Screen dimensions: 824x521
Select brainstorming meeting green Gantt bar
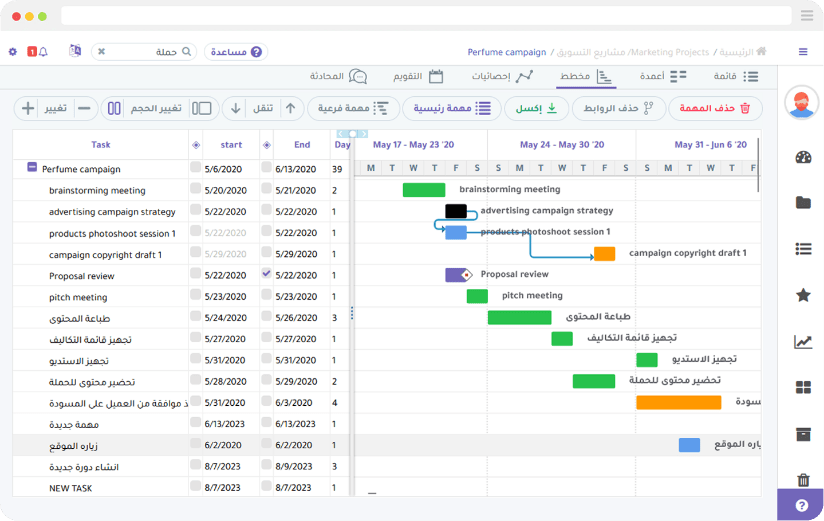tap(424, 190)
